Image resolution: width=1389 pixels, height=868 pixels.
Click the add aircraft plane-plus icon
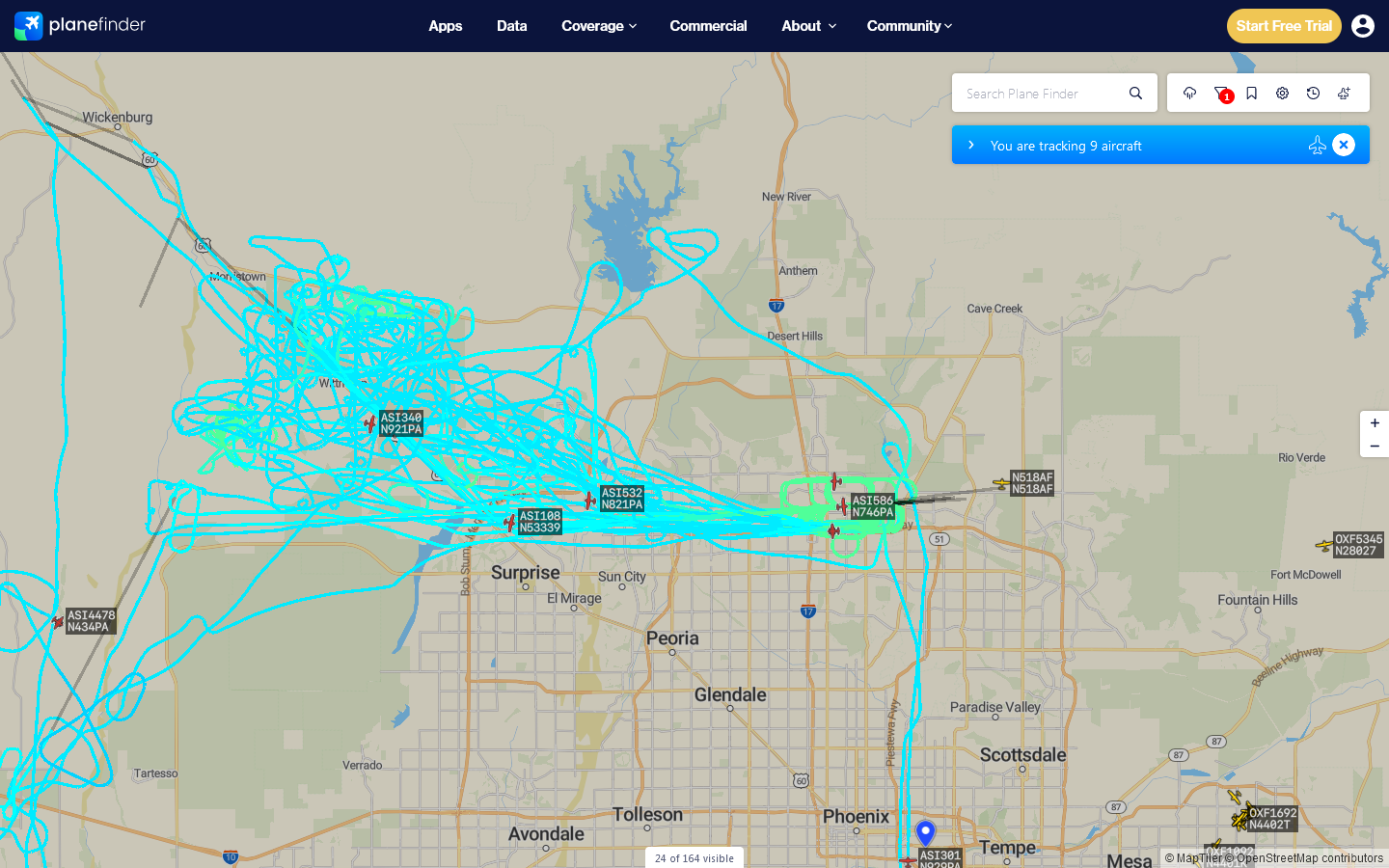(x=1344, y=94)
